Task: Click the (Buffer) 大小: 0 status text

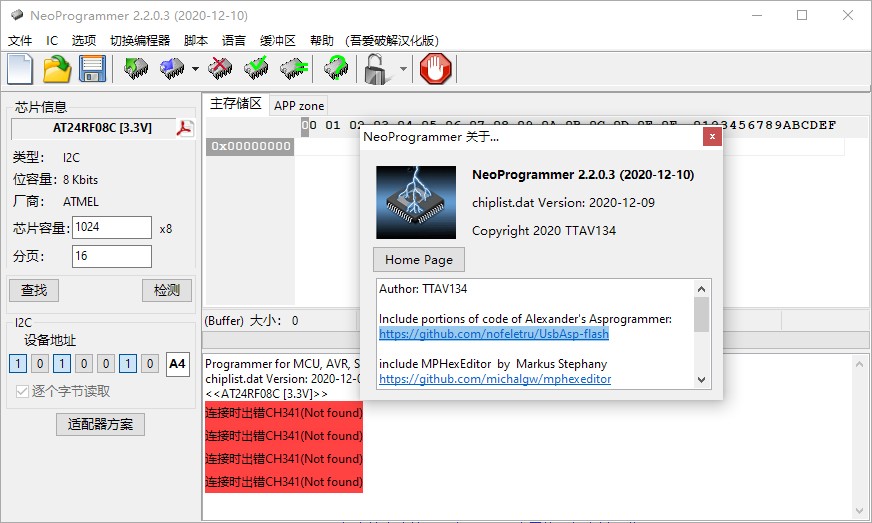Action: point(251,320)
